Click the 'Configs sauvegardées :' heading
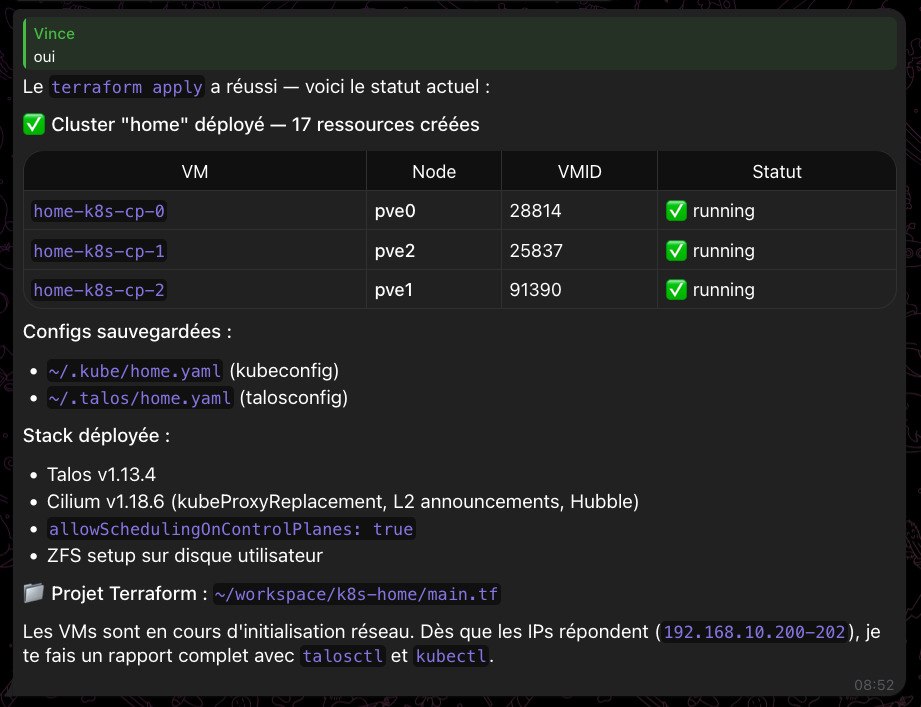This screenshot has height=707, width=921. (127, 332)
